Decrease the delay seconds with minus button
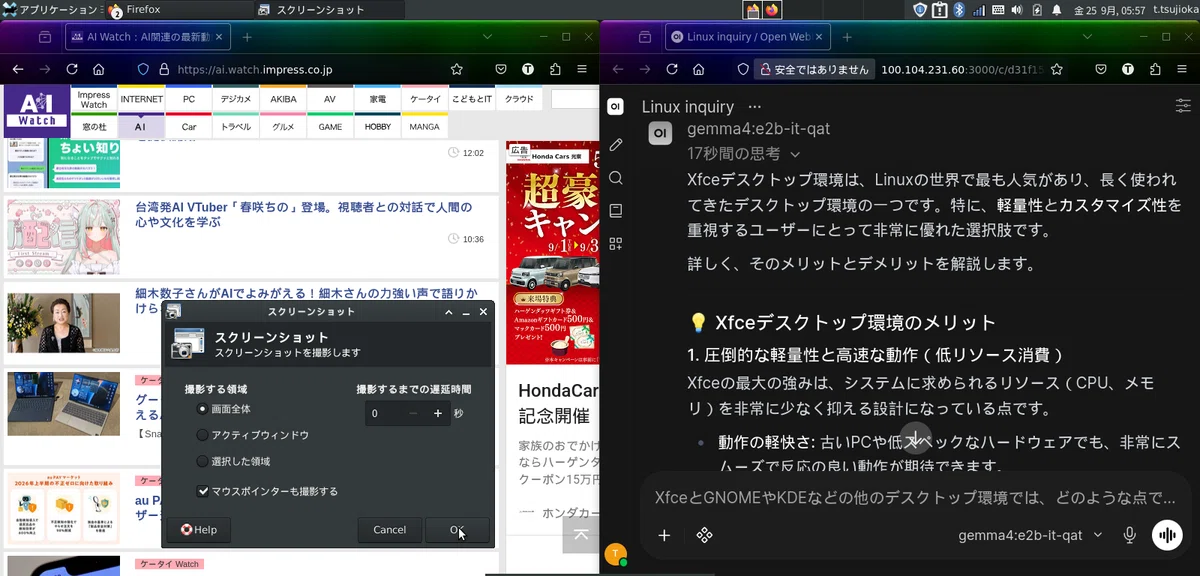The width and height of the screenshot is (1200, 576). pos(413,413)
